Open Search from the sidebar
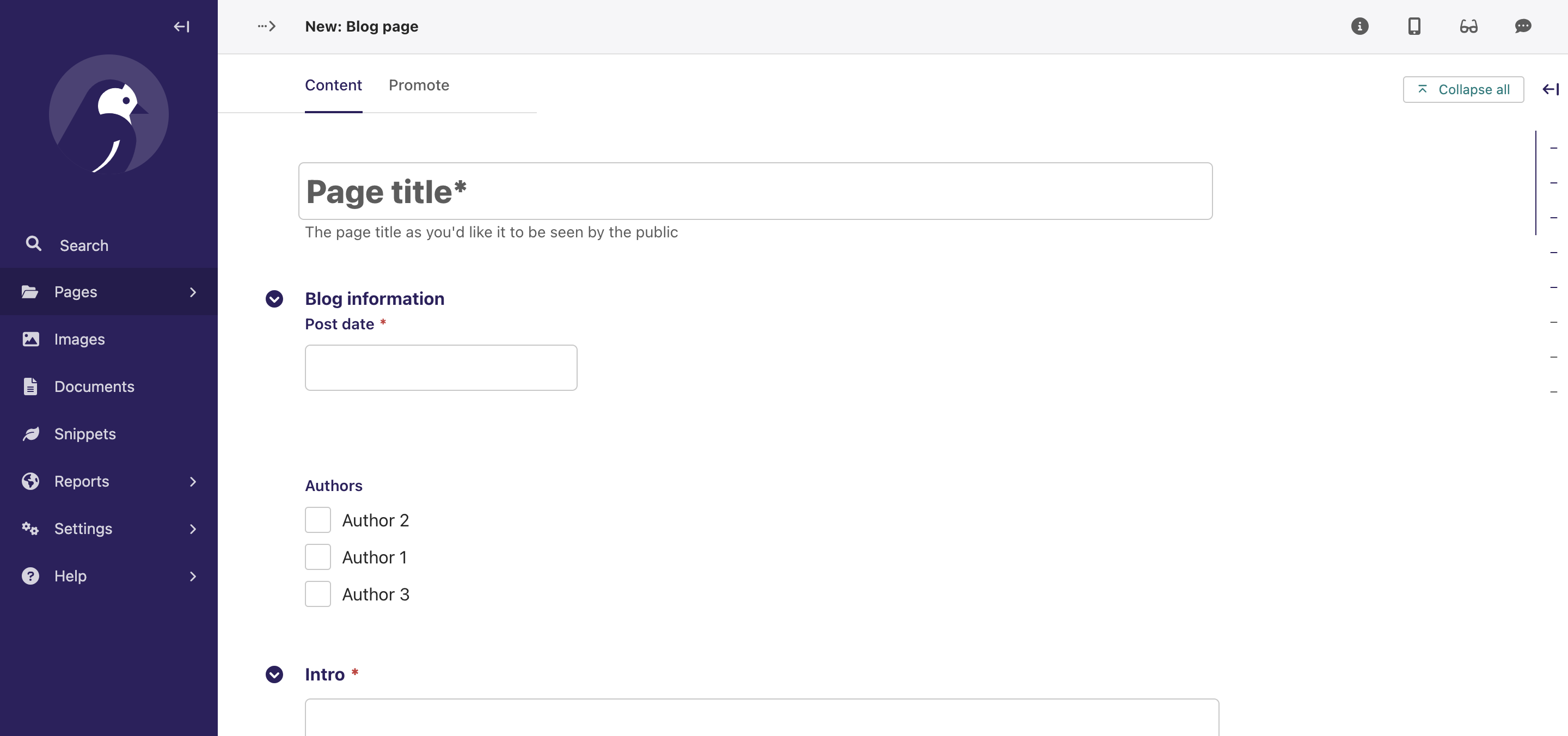This screenshot has height=736, width=1568. (84, 245)
